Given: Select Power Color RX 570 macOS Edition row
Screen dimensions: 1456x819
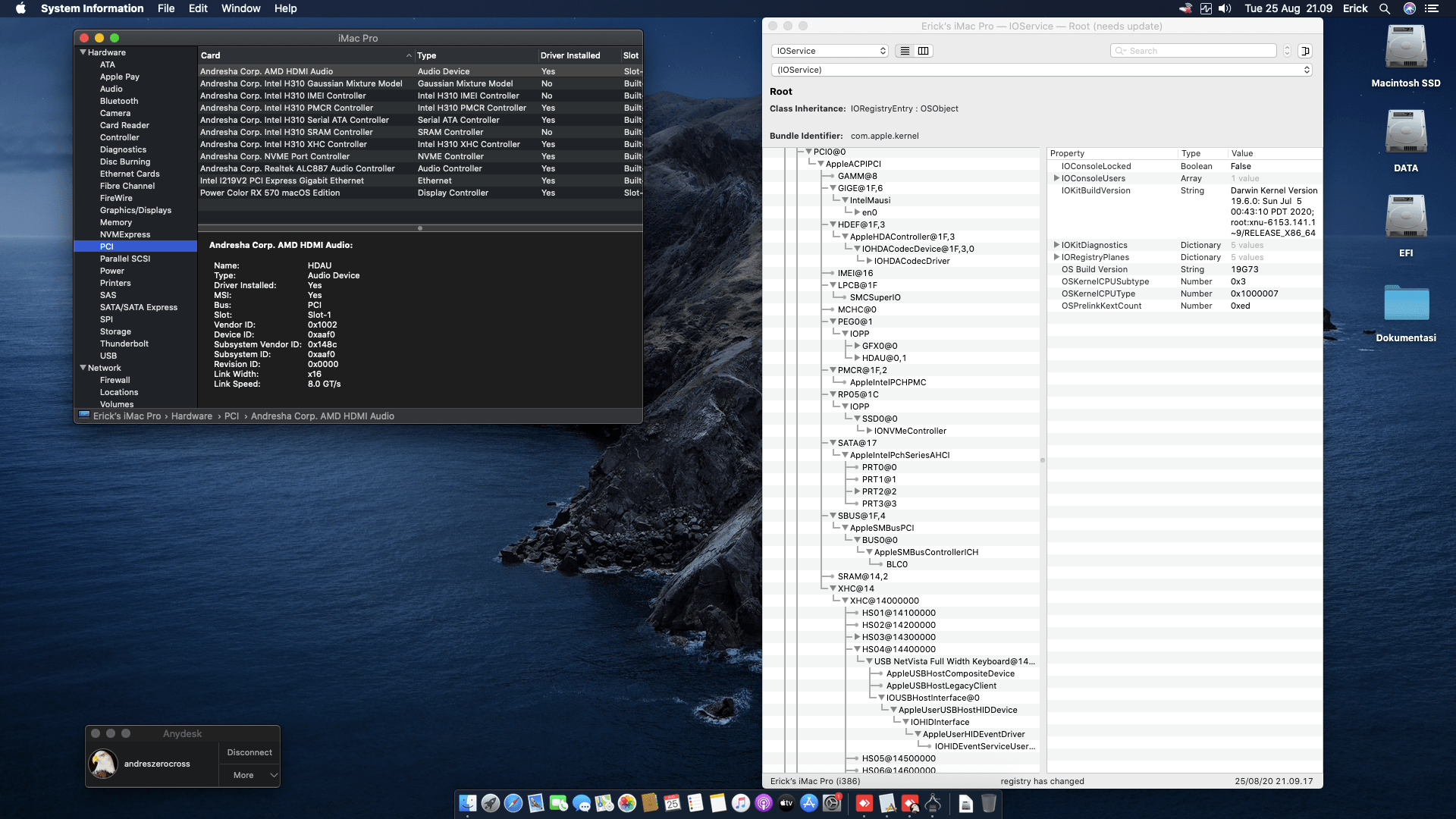Looking at the screenshot, I should (x=420, y=193).
